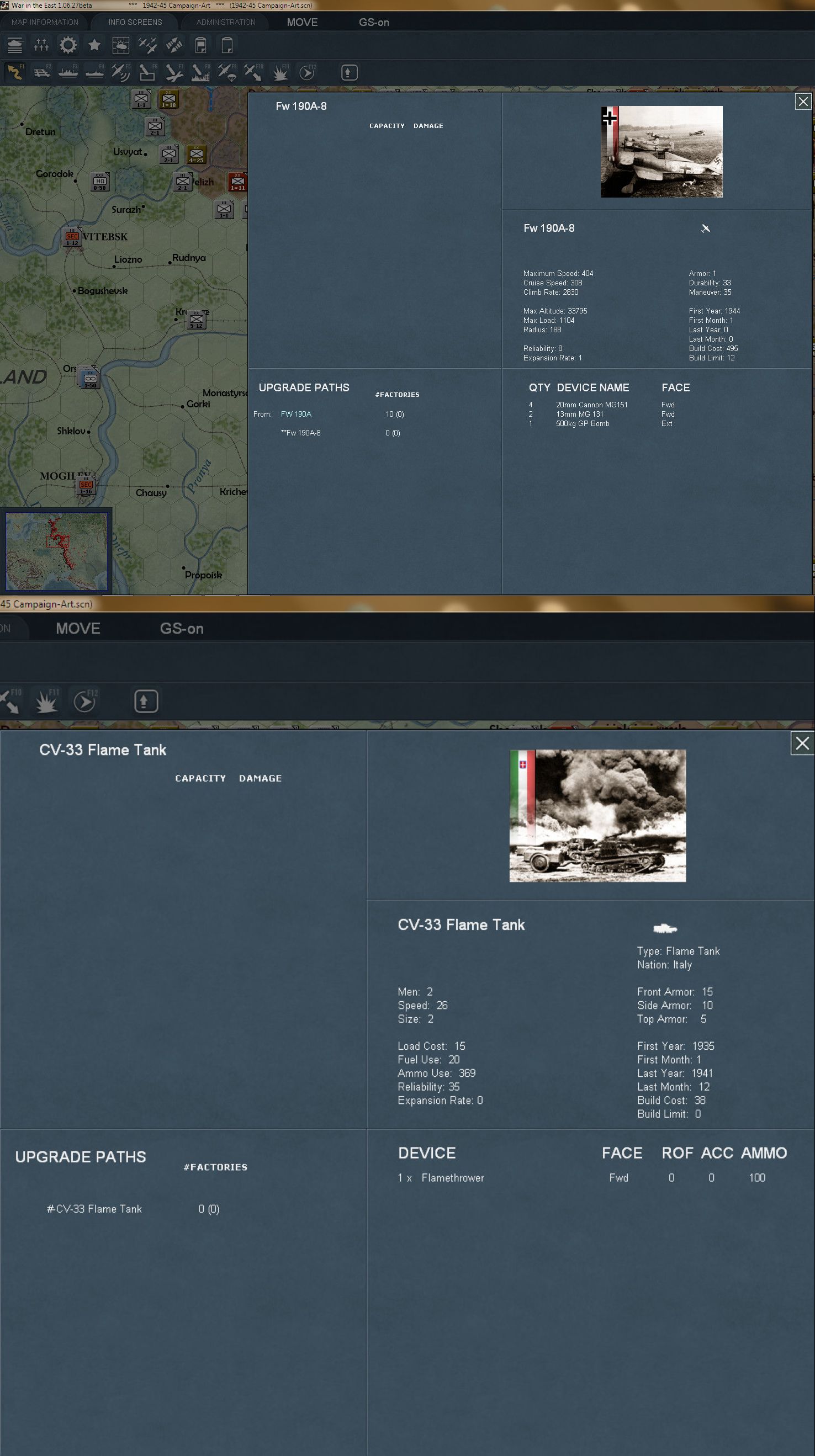815x1456 pixels.
Task: Click the #CV-33 Flame Tank upgrade entry
Action: click(94, 1209)
